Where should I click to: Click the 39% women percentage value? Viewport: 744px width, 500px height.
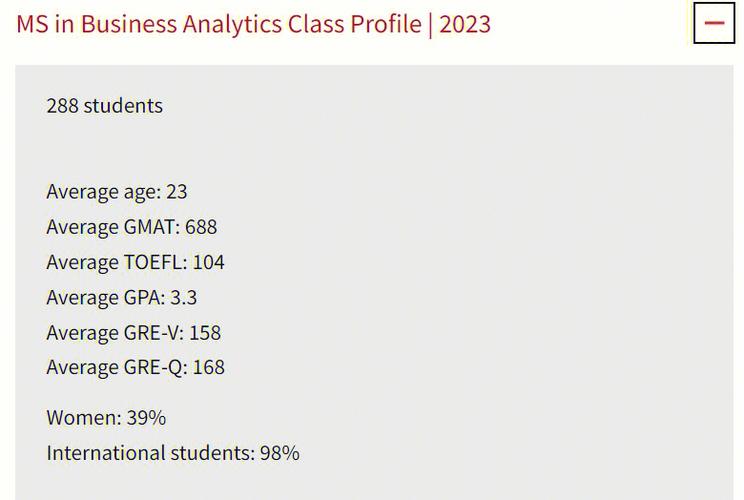click(146, 418)
